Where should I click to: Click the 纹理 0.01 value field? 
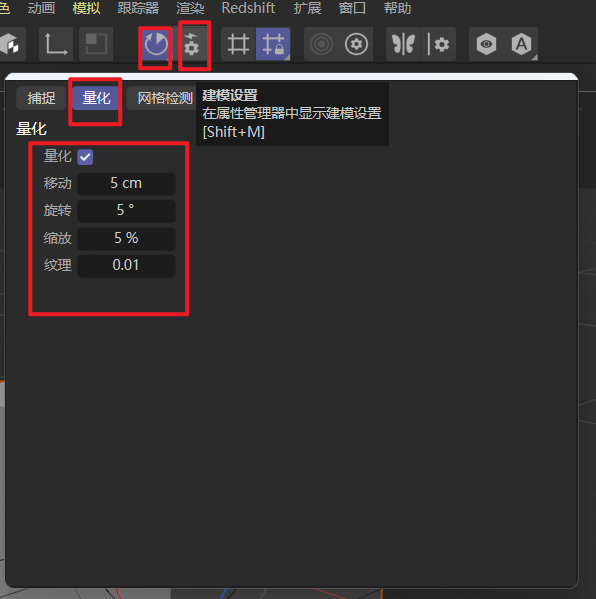126,266
